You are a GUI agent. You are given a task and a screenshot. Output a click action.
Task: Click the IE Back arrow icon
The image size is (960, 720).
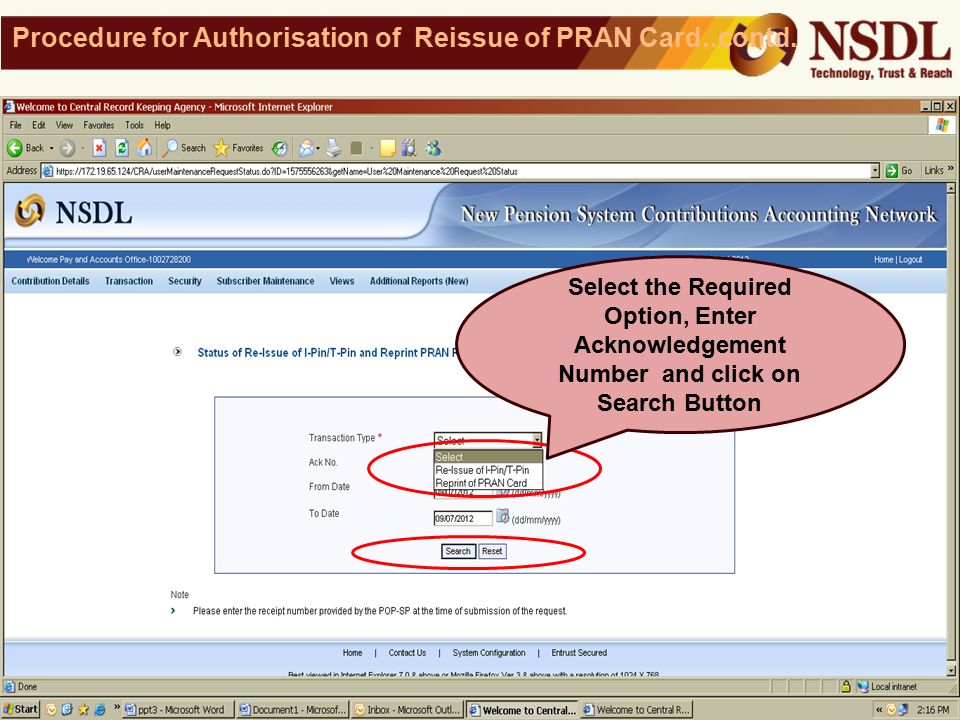(x=15, y=148)
